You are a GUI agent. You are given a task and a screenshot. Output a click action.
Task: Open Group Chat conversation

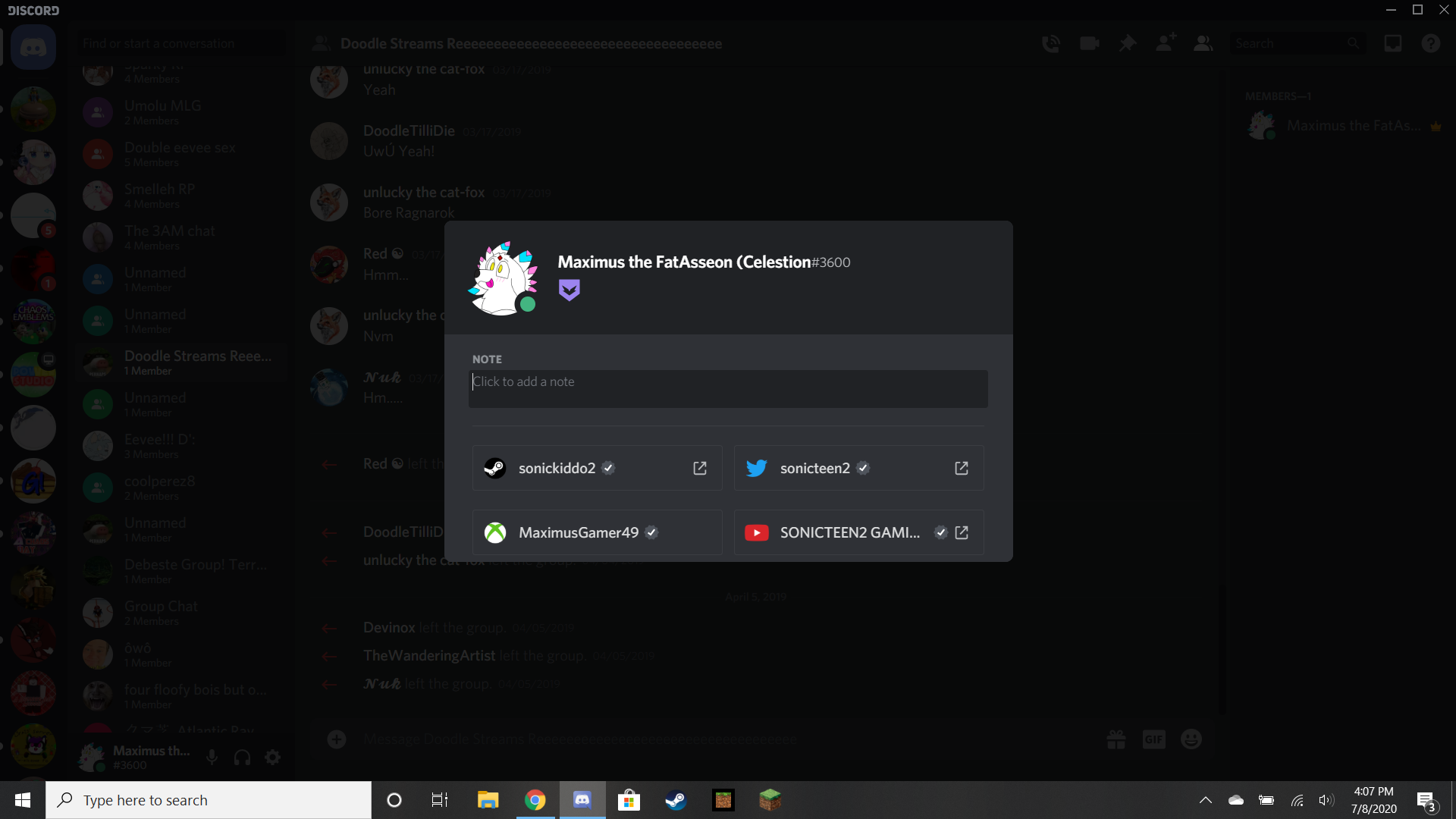[x=182, y=613]
